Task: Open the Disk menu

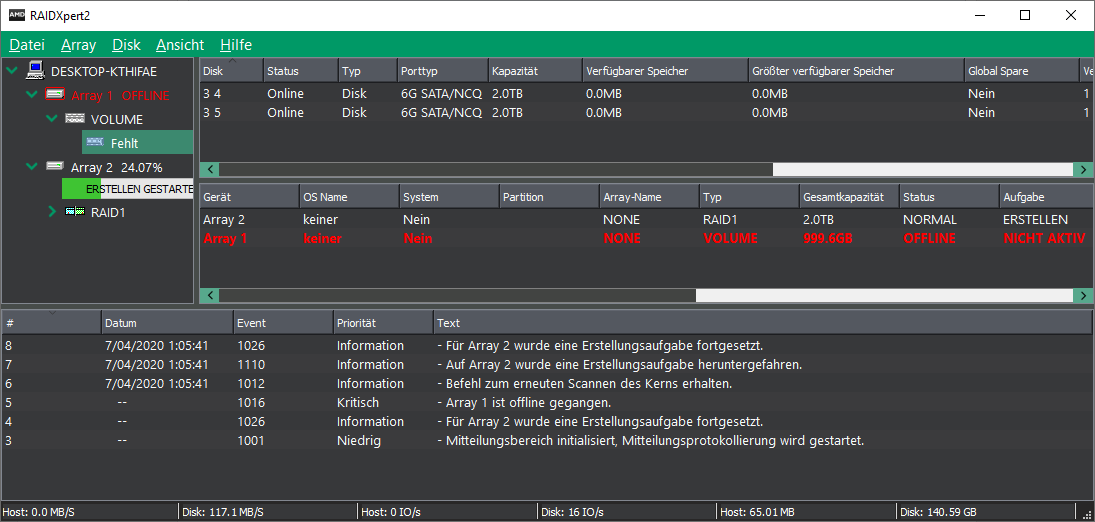Action: pos(126,45)
